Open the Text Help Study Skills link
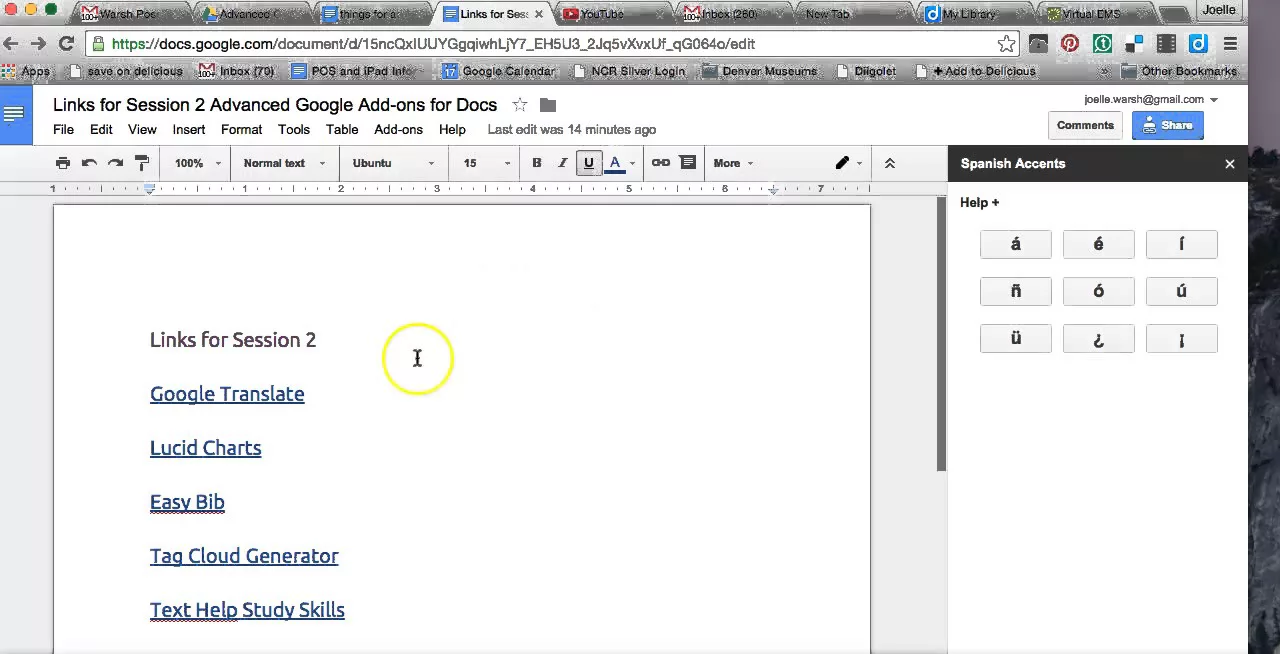Image resolution: width=1280 pixels, height=654 pixels. (x=247, y=610)
